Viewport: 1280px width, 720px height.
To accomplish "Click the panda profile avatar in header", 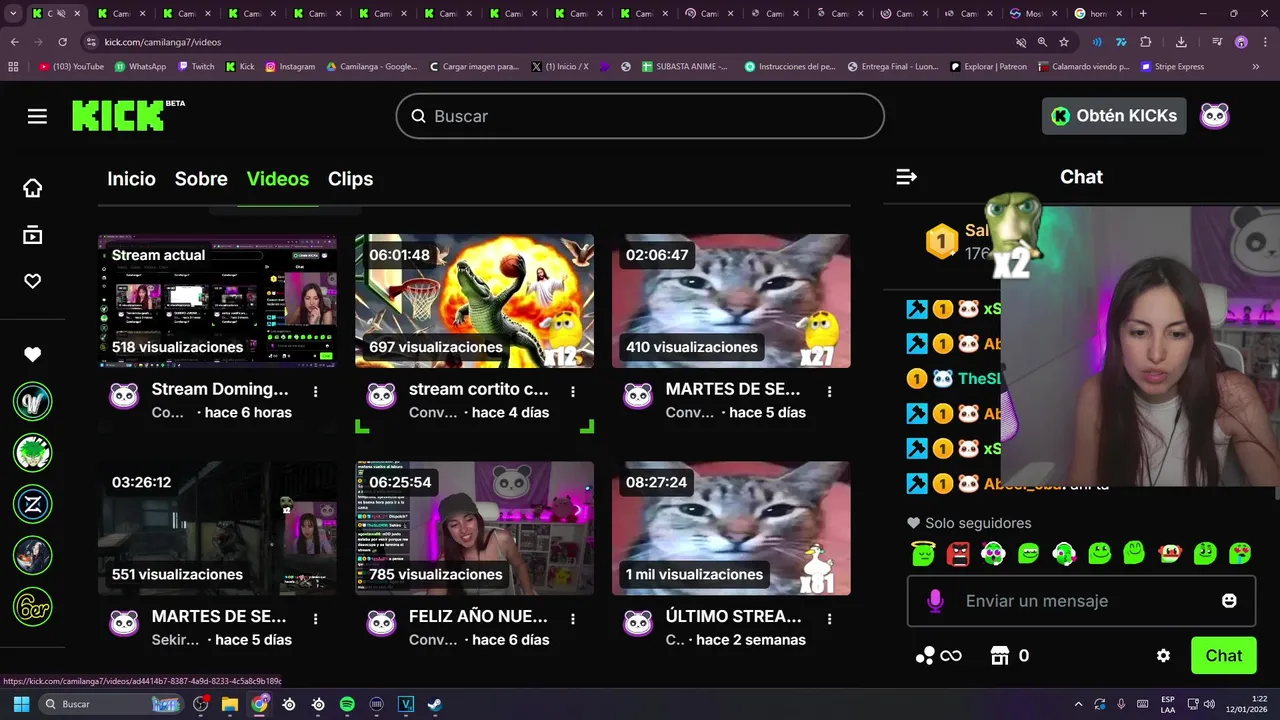I will (1214, 116).
